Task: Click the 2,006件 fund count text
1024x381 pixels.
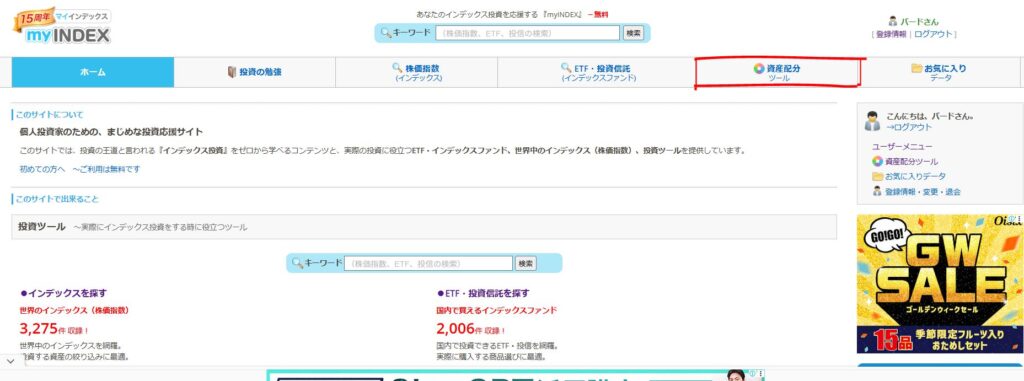Action: tap(470, 329)
